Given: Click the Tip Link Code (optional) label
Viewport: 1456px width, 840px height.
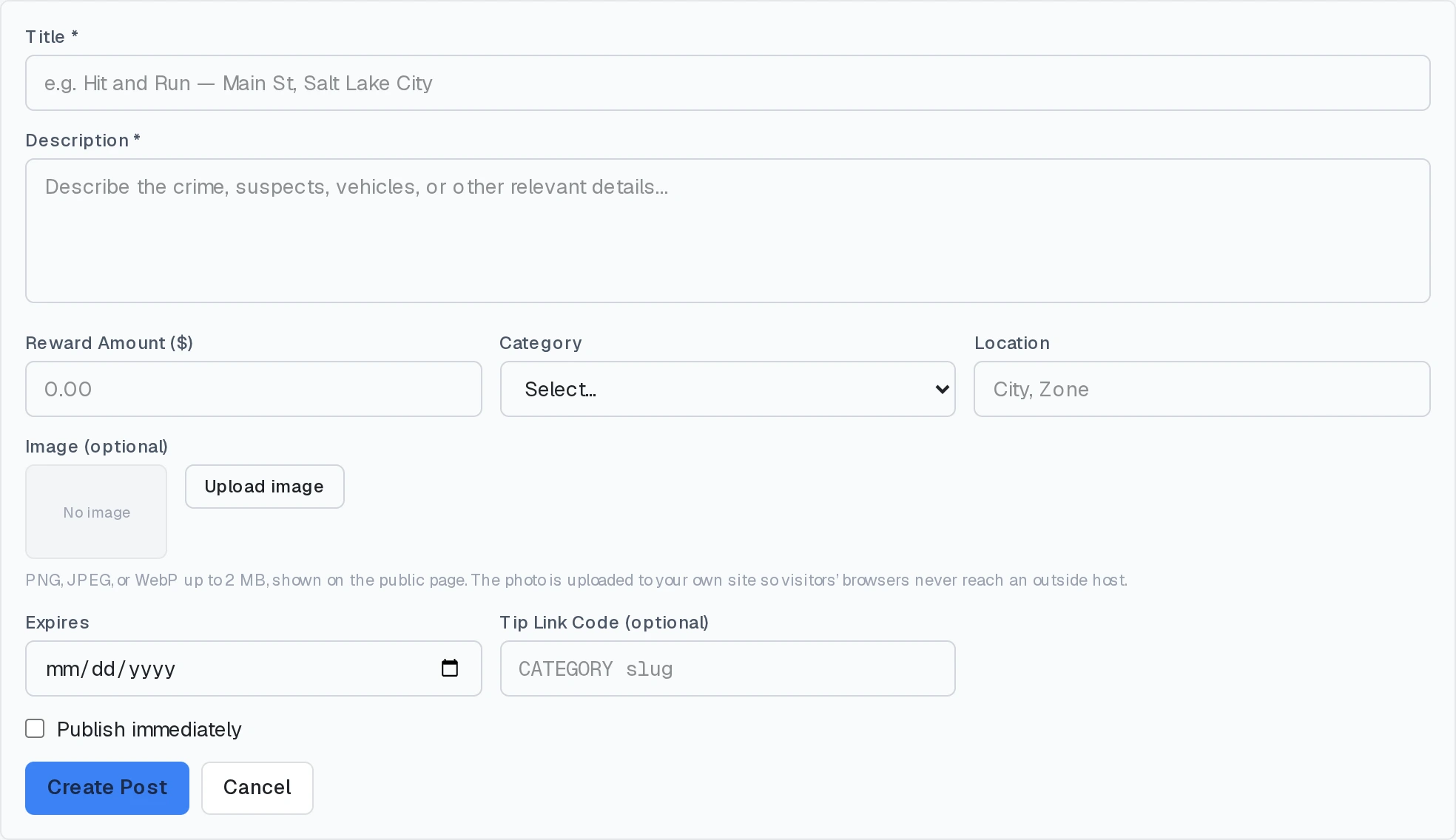Looking at the screenshot, I should pos(604,623).
